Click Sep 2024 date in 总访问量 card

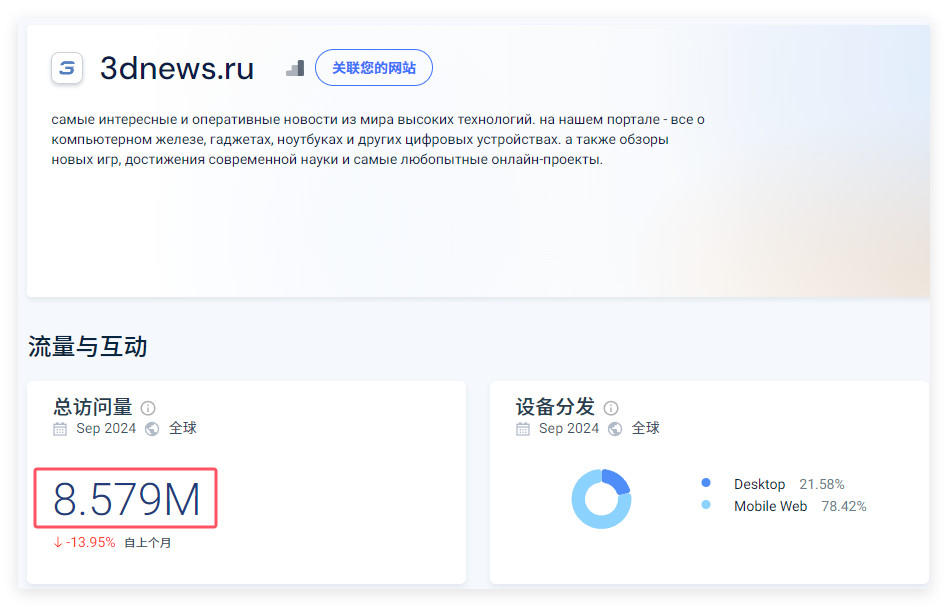pyautogui.click(x=106, y=428)
